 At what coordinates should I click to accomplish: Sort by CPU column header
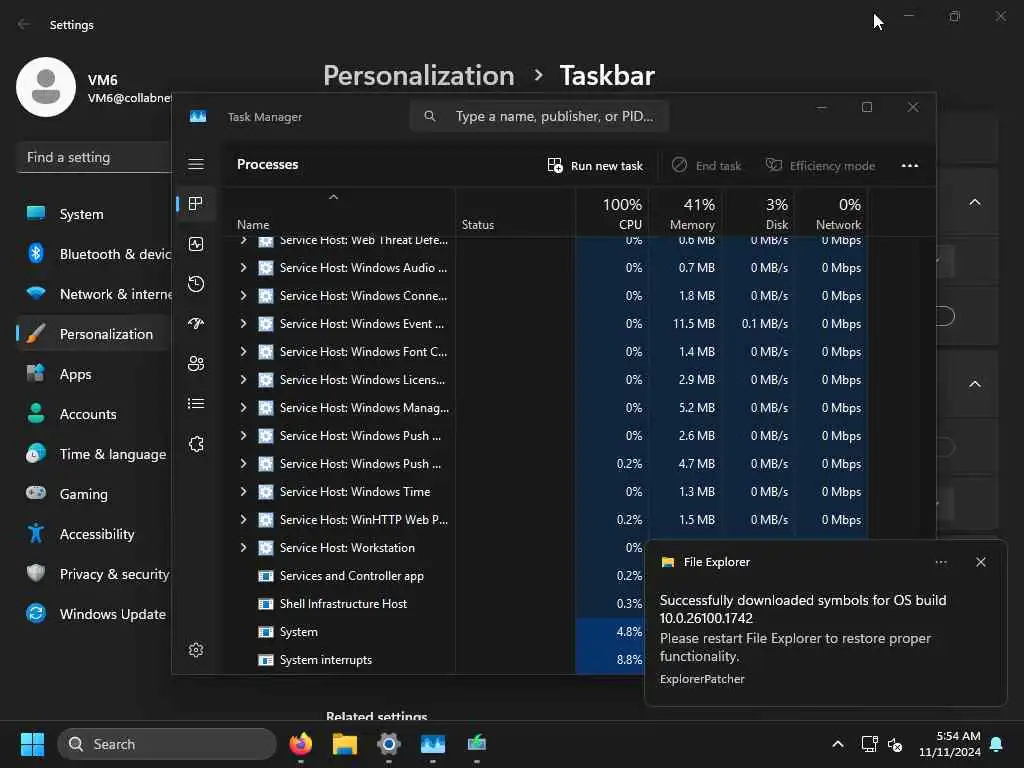[612, 213]
